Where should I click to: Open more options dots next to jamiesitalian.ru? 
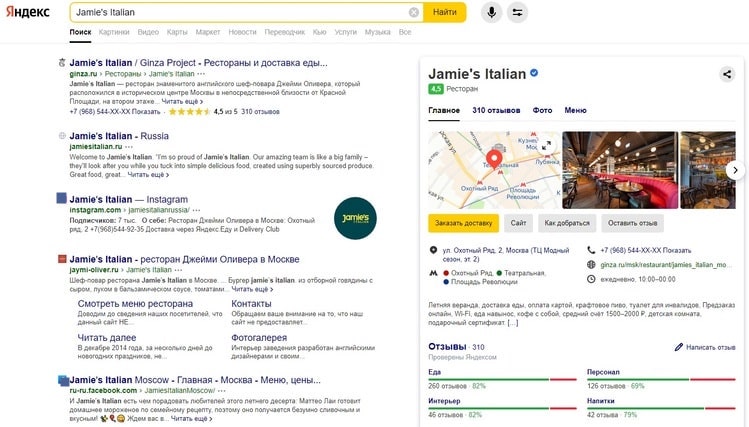tap(129, 147)
